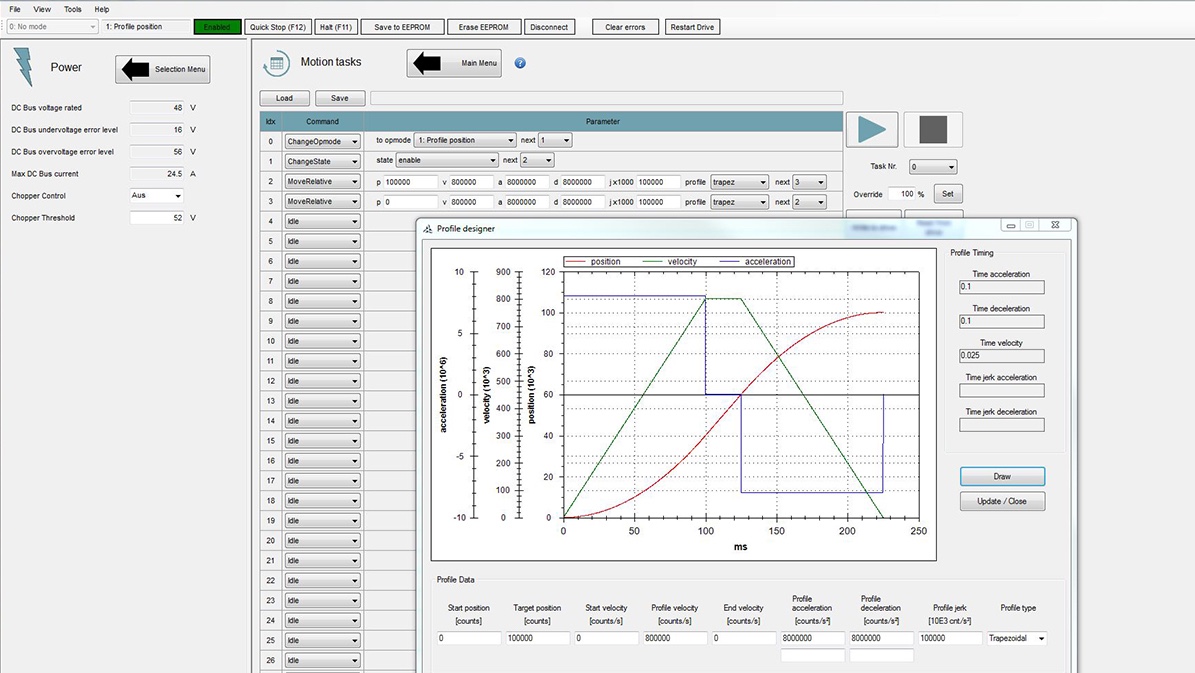Go back with the Selection Menu arrow button
The image size is (1195, 673).
click(162, 69)
